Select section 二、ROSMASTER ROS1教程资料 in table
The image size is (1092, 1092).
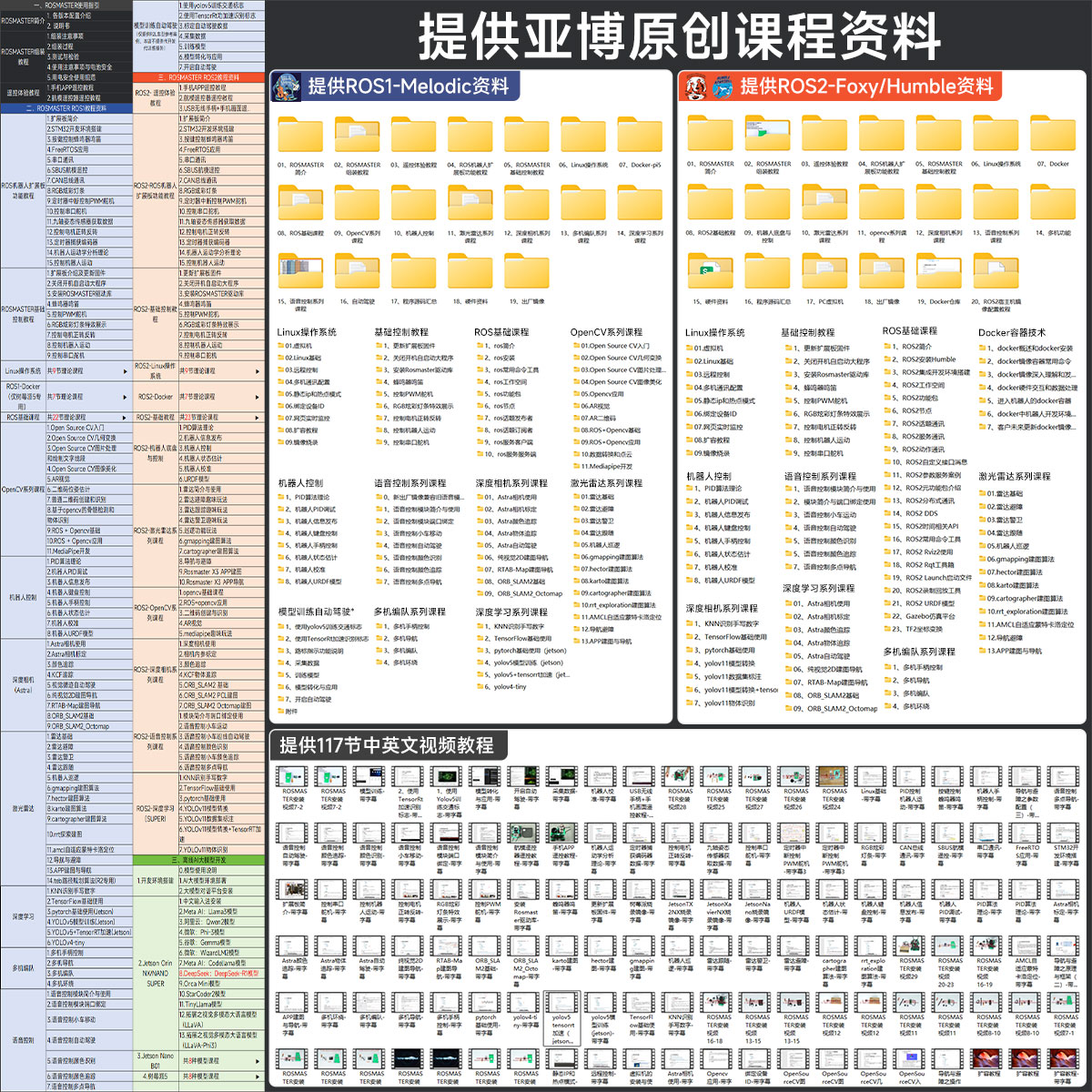[66, 108]
